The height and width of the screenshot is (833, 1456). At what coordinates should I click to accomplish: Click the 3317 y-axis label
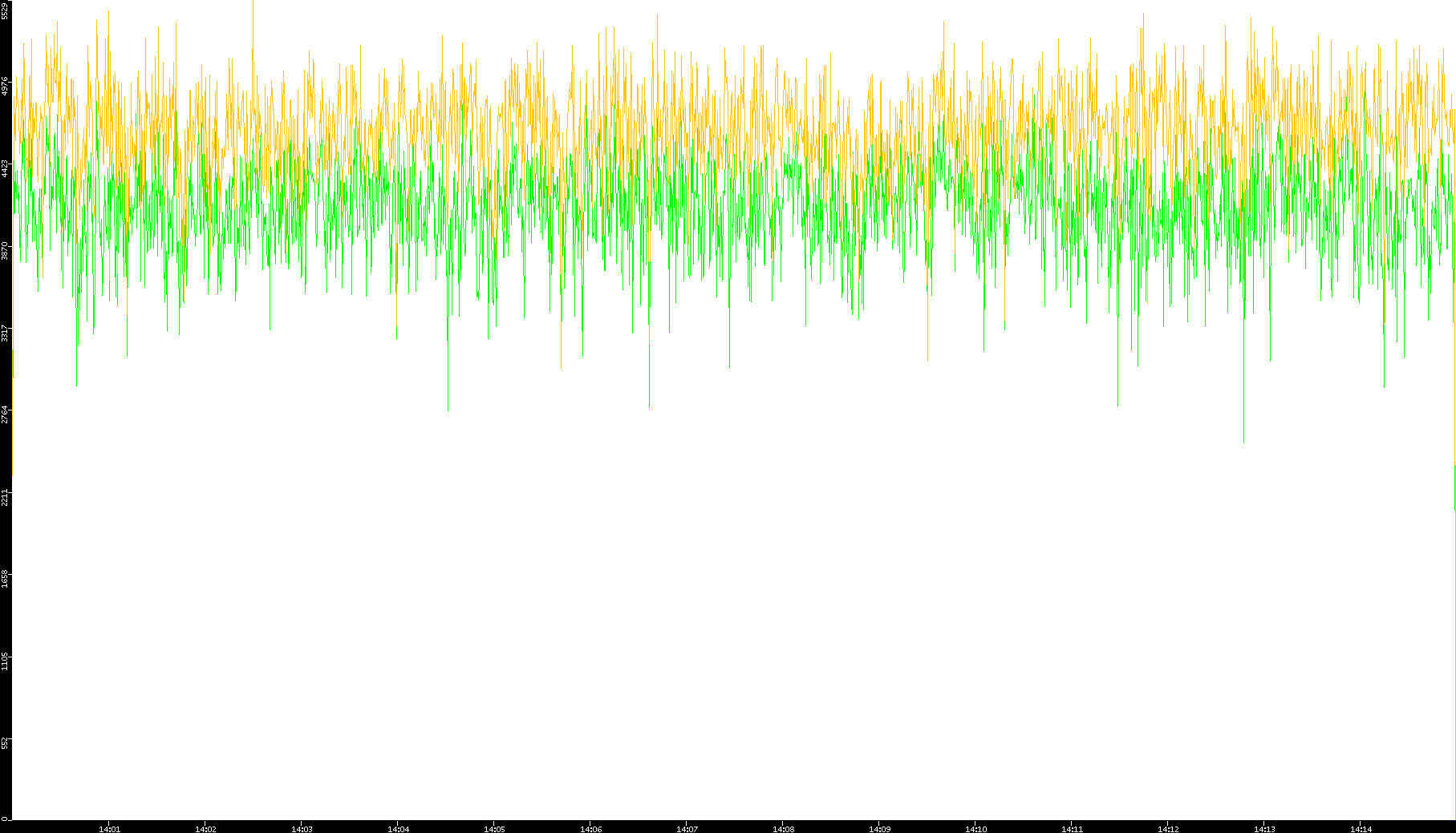click(6, 333)
